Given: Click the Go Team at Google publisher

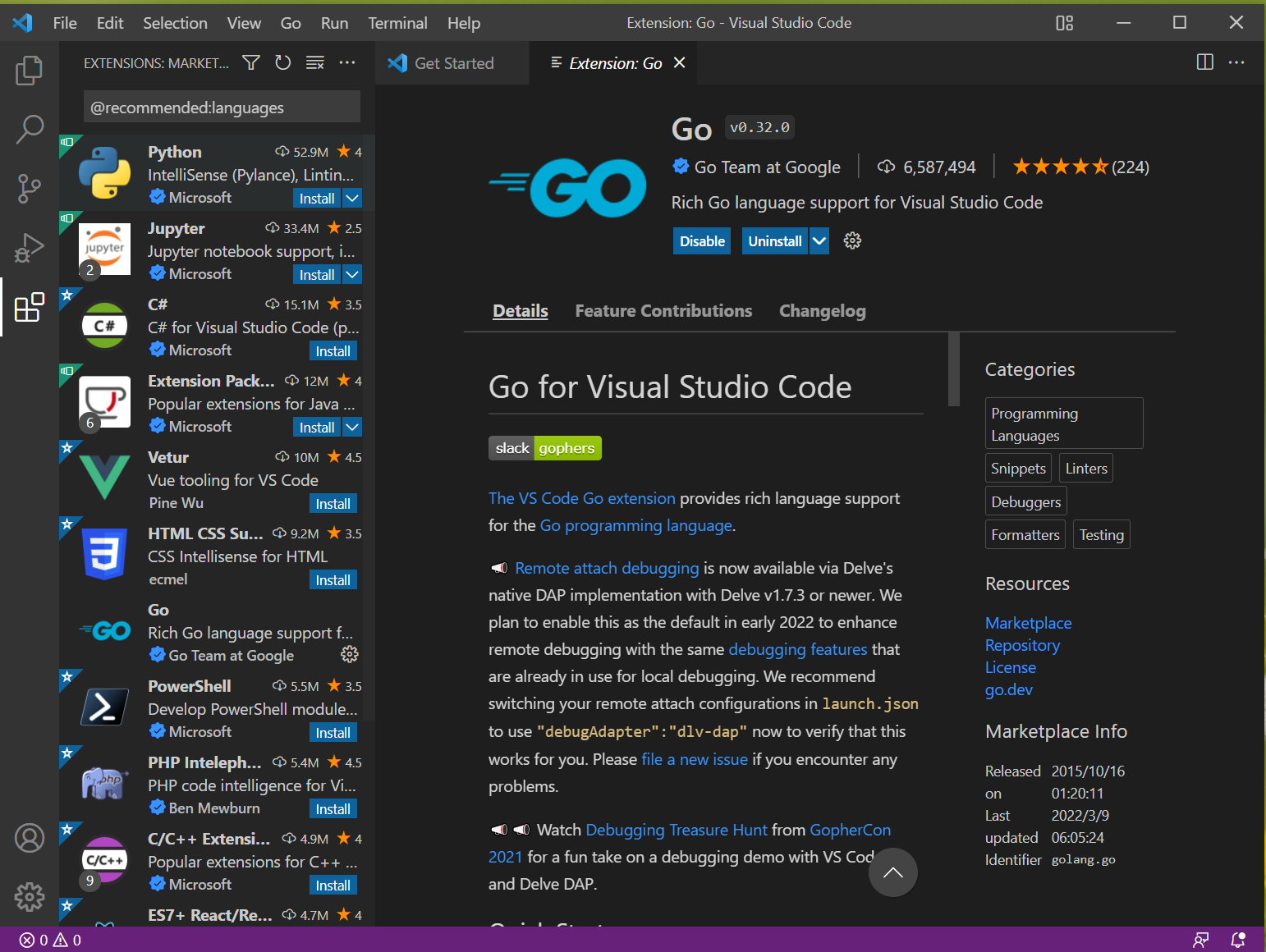Looking at the screenshot, I should pos(767,167).
